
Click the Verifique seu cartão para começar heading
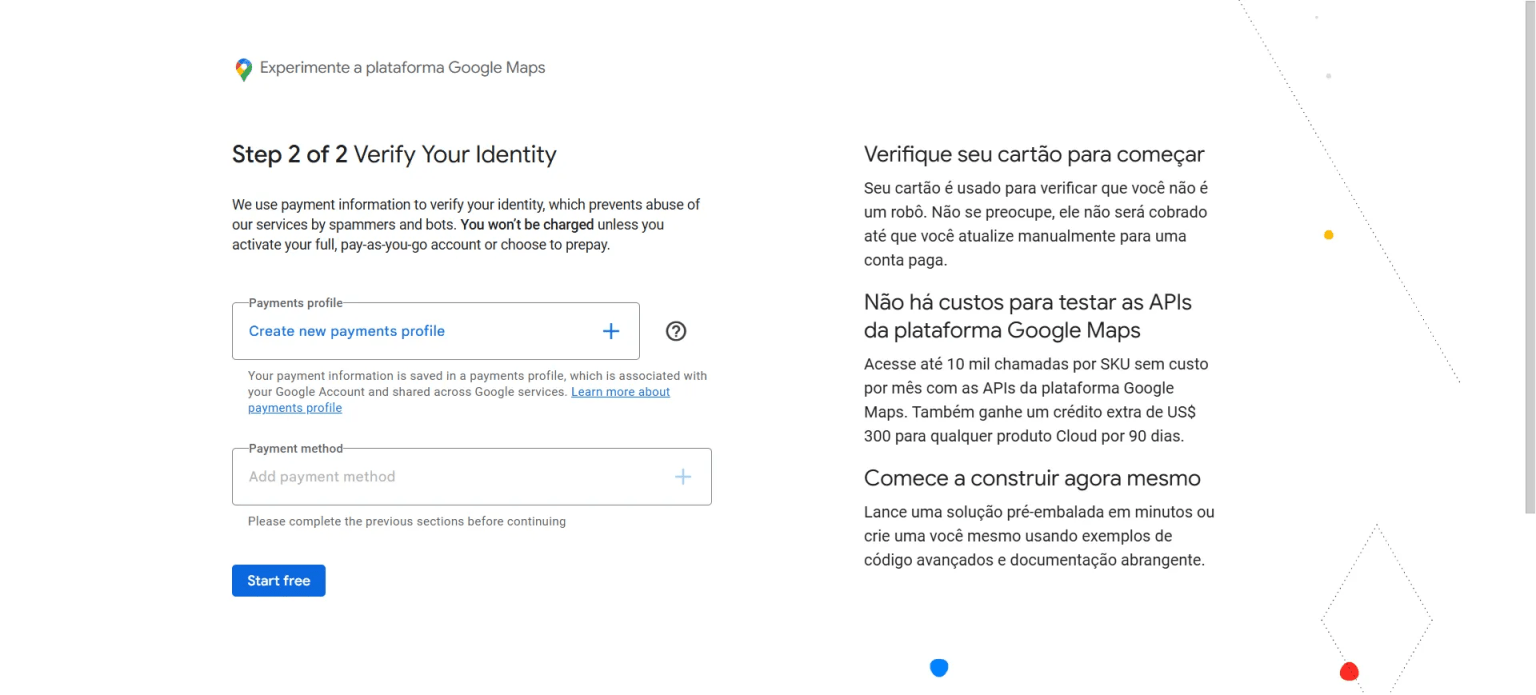(1034, 154)
